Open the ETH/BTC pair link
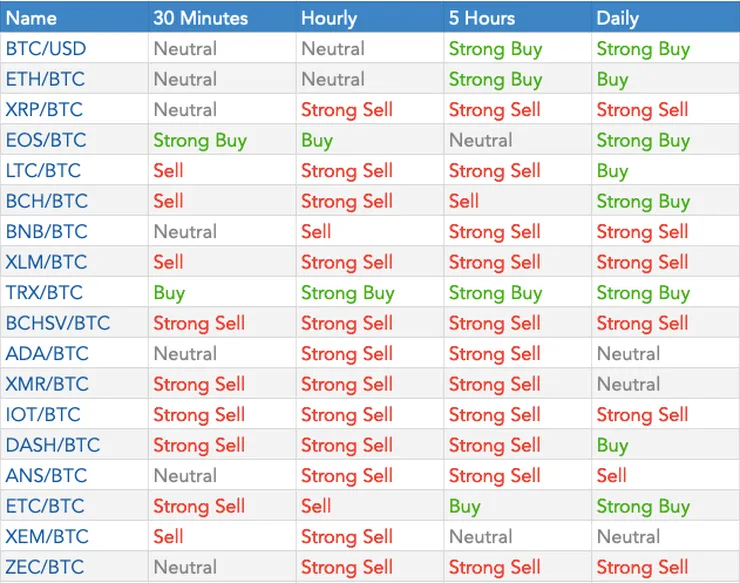The height and width of the screenshot is (583, 740). pyautogui.click(x=45, y=79)
